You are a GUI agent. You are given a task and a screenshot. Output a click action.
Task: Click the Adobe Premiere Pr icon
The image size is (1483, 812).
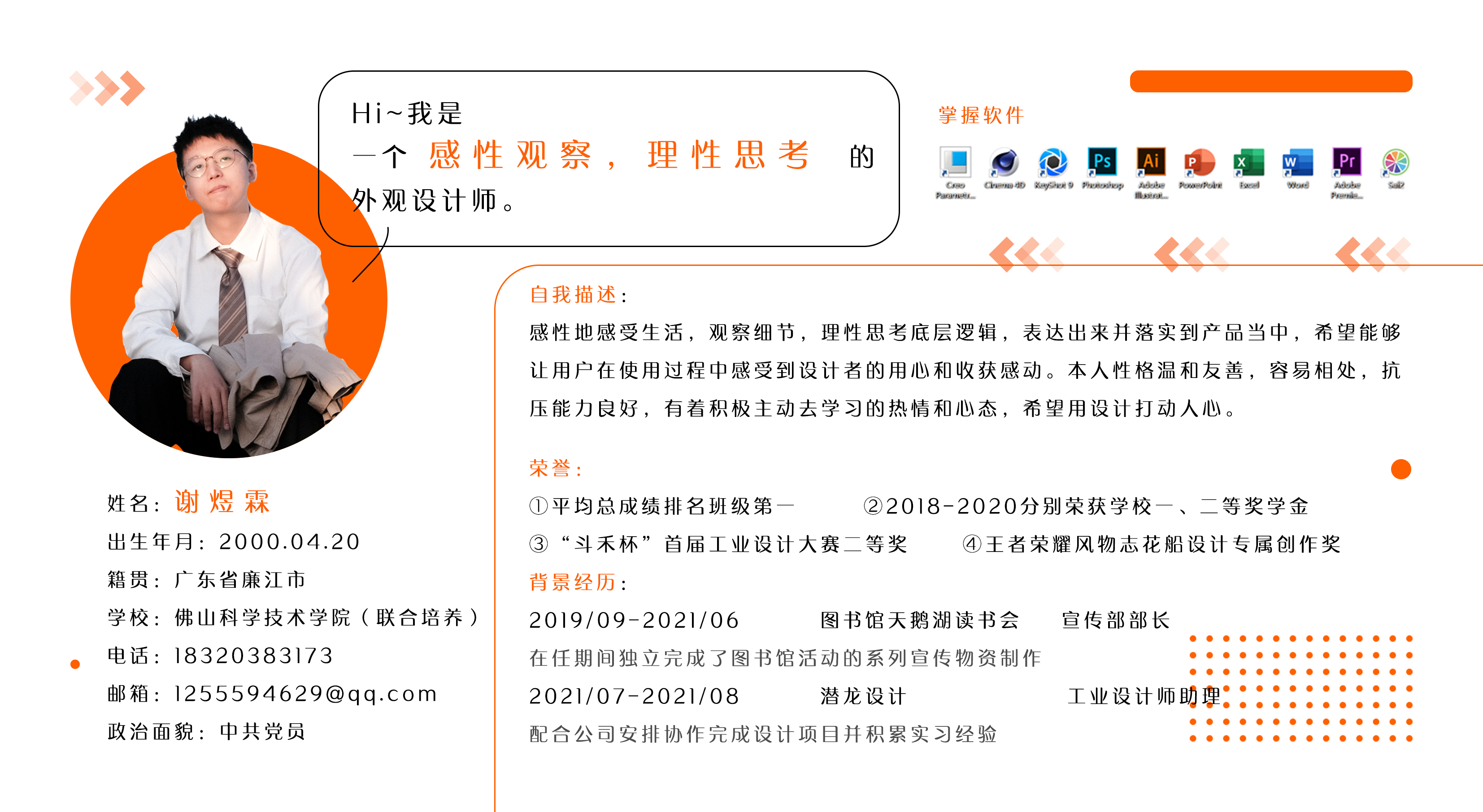[1347, 162]
